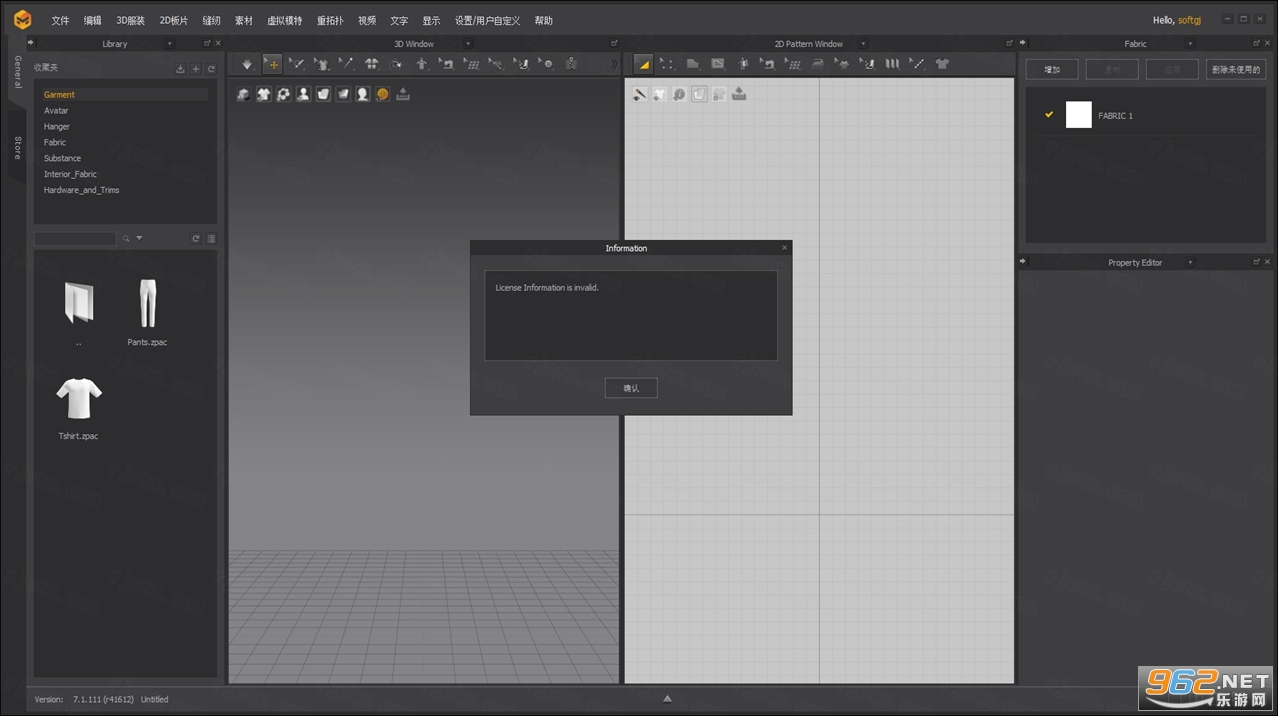Viewport: 1278px width, 716px height.
Task: Click the refresh icon above the file thumbnails
Action: click(196, 239)
